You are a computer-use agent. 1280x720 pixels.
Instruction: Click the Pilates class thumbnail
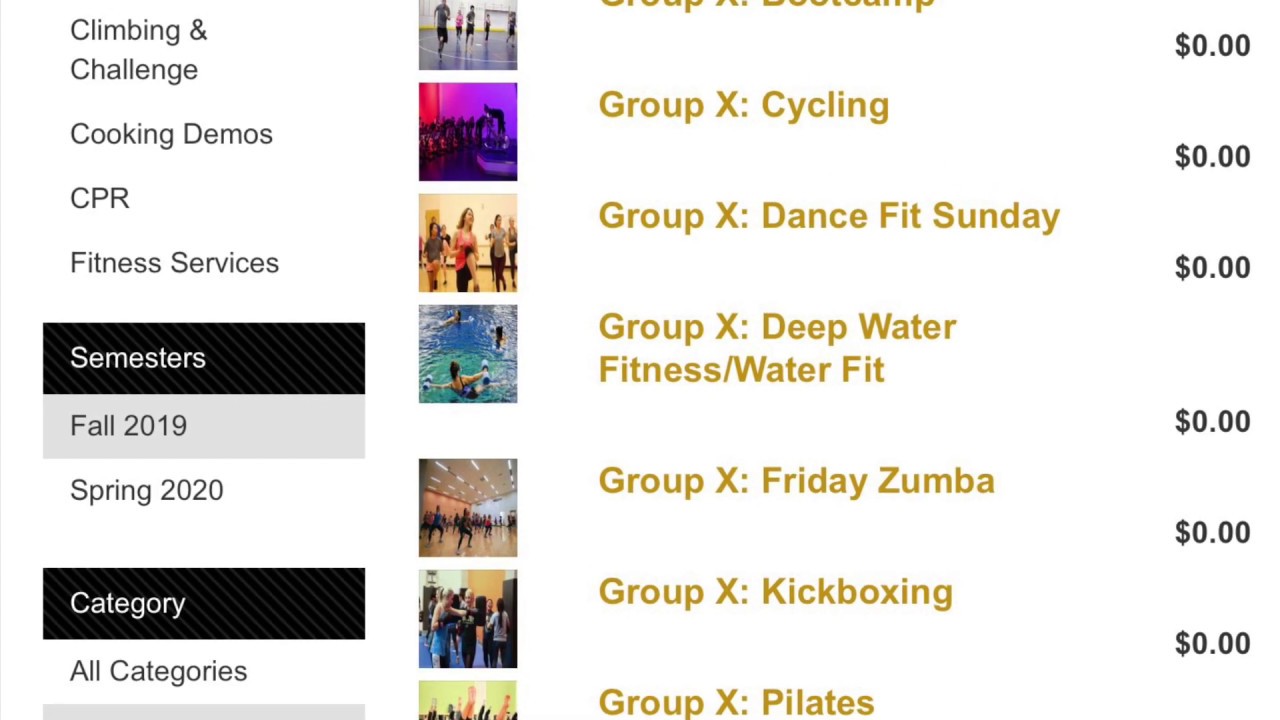[x=468, y=701]
